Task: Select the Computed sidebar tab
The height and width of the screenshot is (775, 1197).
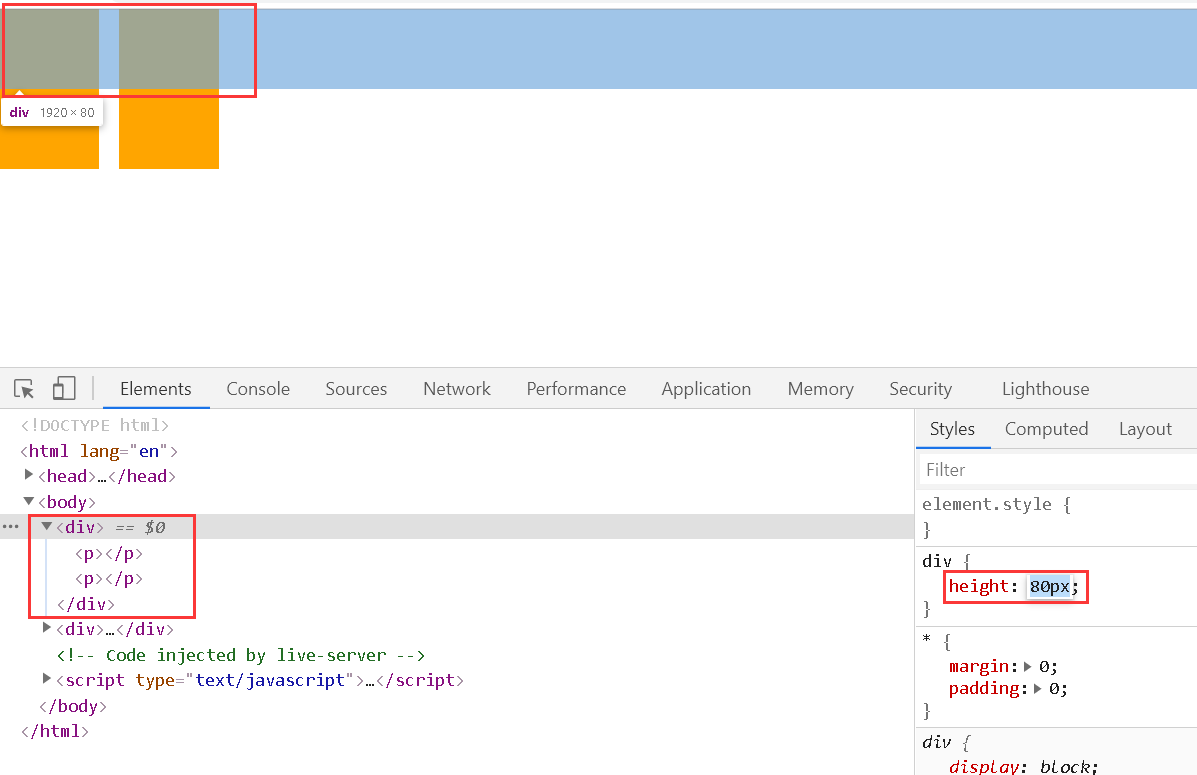Action: pyautogui.click(x=1046, y=429)
